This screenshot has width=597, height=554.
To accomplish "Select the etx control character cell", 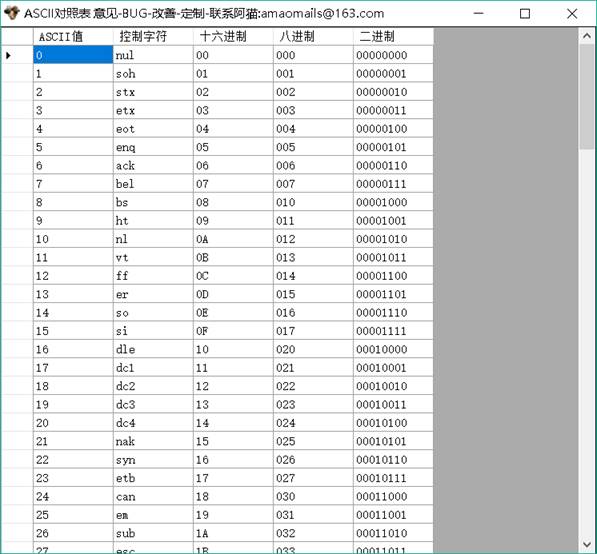I will tap(153, 110).
